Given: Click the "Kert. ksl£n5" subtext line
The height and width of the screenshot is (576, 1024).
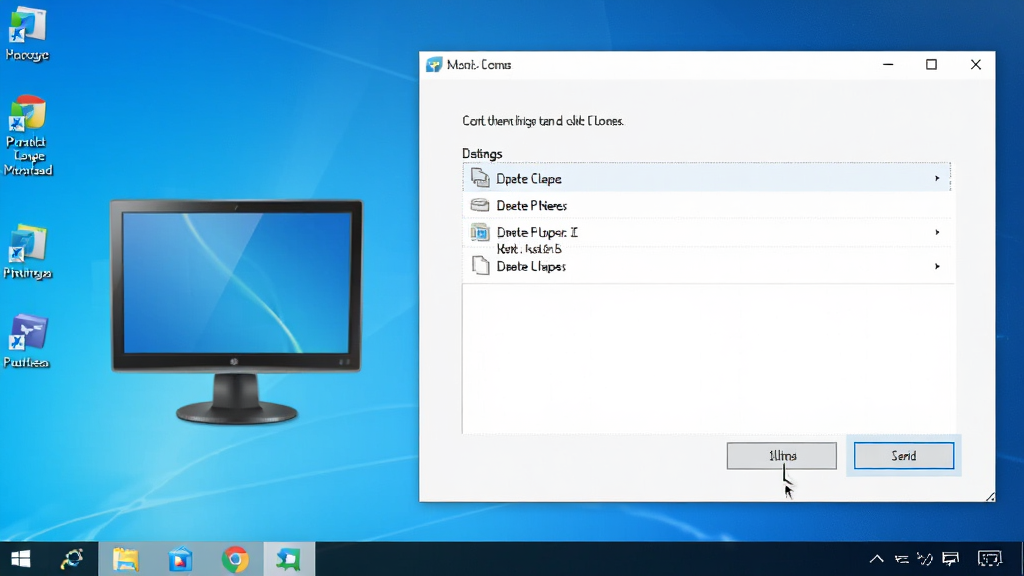Looking at the screenshot, I should (529, 249).
